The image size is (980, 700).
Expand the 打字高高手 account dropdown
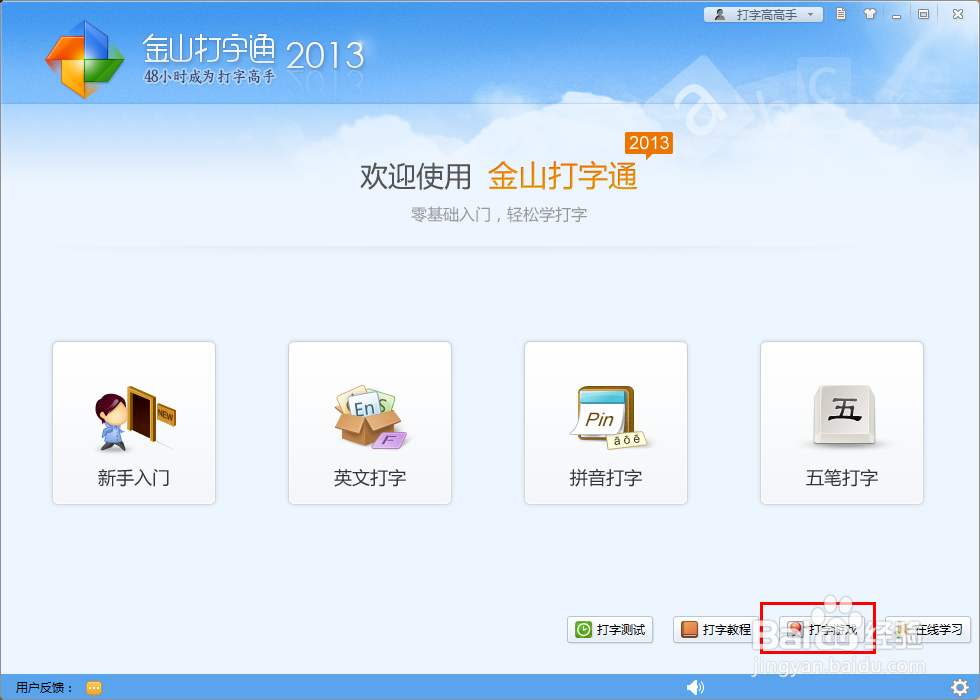click(810, 14)
